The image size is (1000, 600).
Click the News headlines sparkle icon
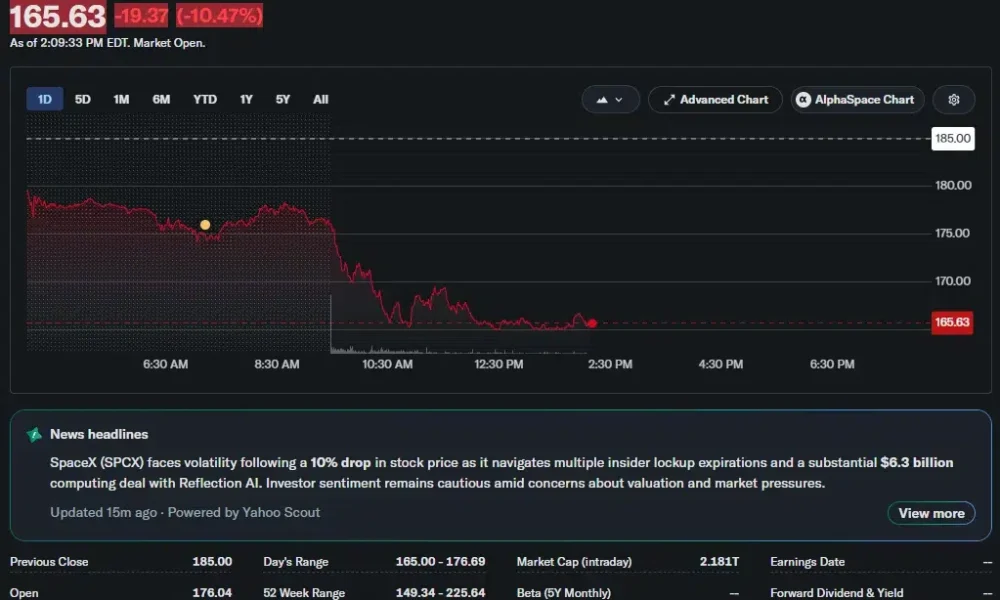pos(34,435)
